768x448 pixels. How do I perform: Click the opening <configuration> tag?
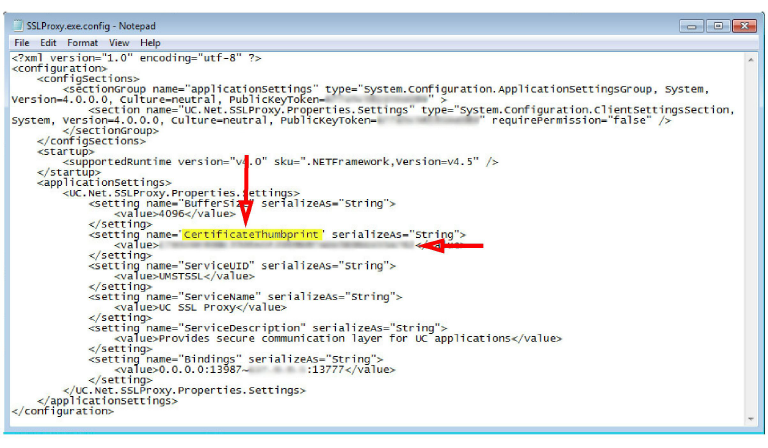(59, 69)
